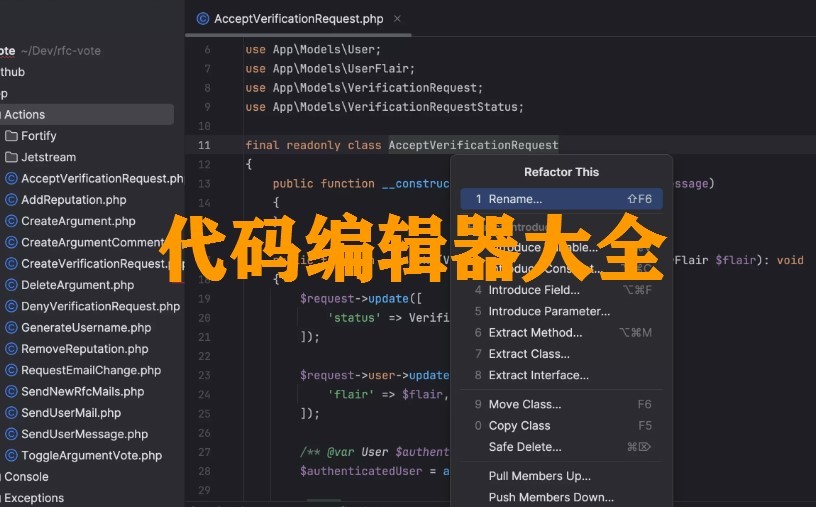816x507 pixels.
Task: Open AddReputation.php file
Action: pyautogui.click(x=74, y=200)
